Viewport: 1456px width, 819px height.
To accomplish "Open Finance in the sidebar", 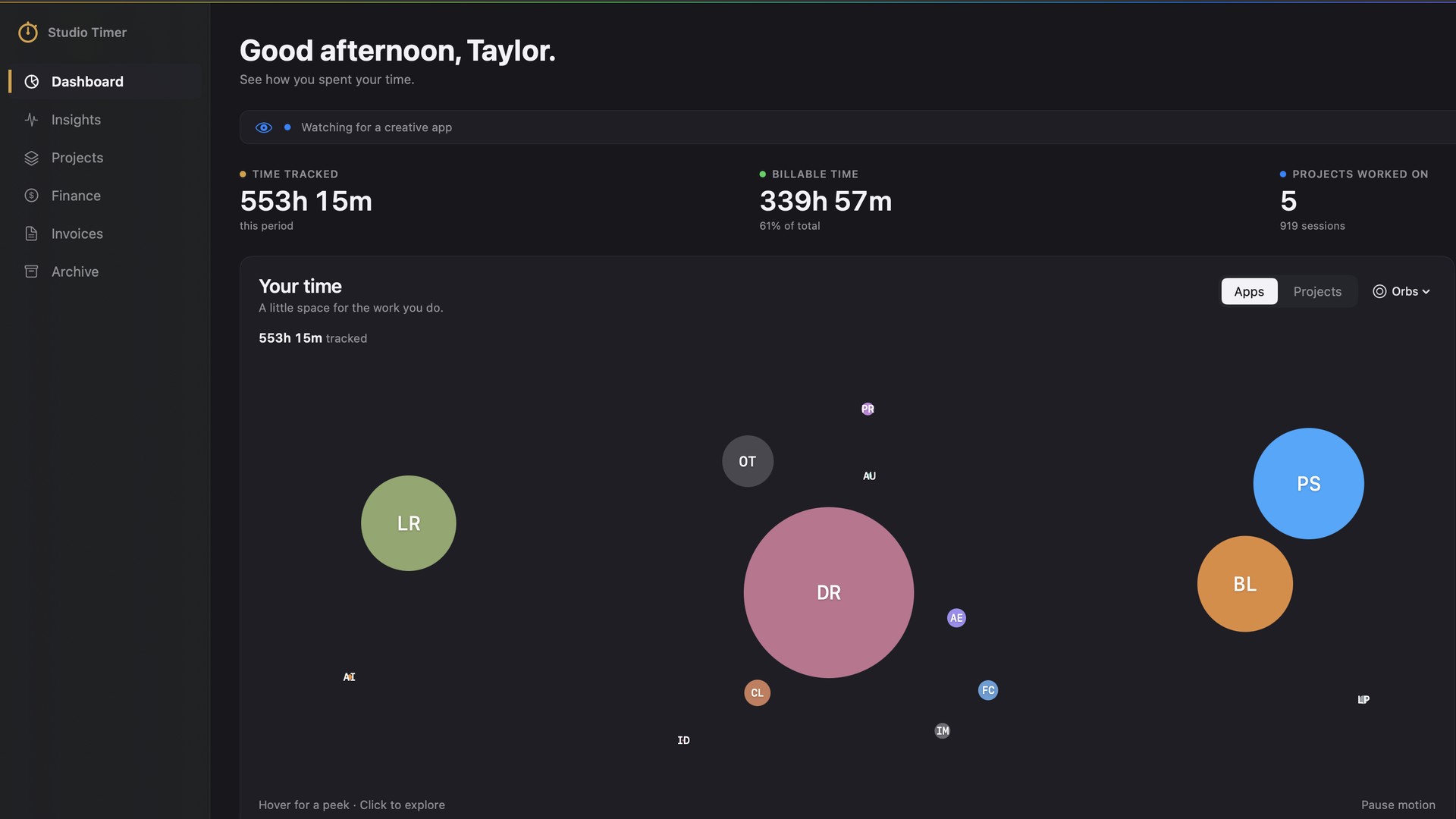I will pyautogui.click(x=105, y=196).
